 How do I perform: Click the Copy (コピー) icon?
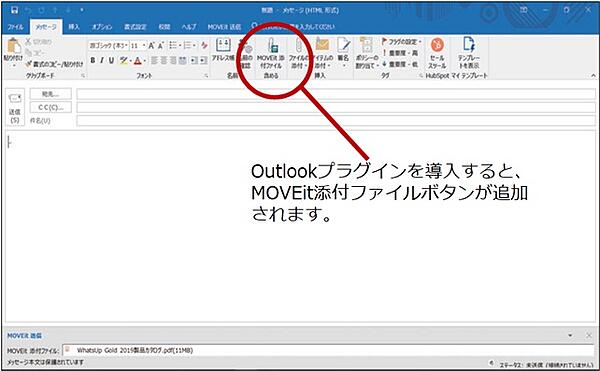coord(28,52)
